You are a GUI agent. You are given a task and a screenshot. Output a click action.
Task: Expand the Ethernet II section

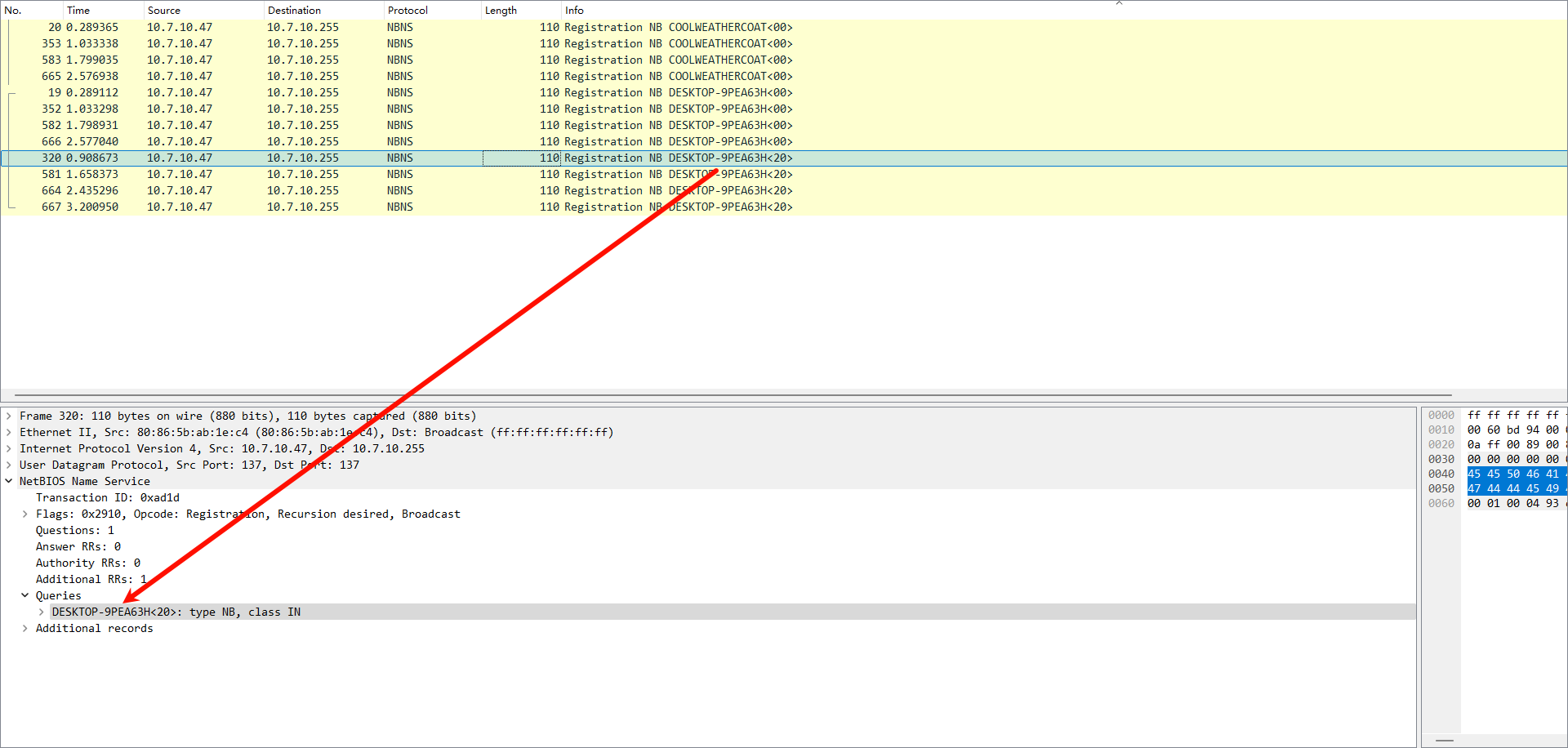(8, 432)
